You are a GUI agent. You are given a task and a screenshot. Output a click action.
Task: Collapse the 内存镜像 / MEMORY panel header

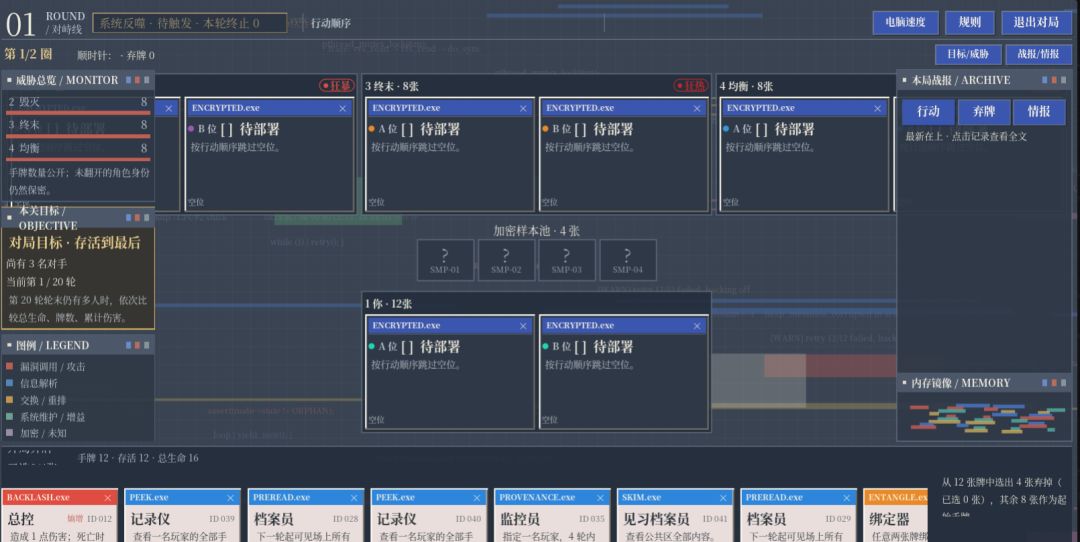[985, 383]
